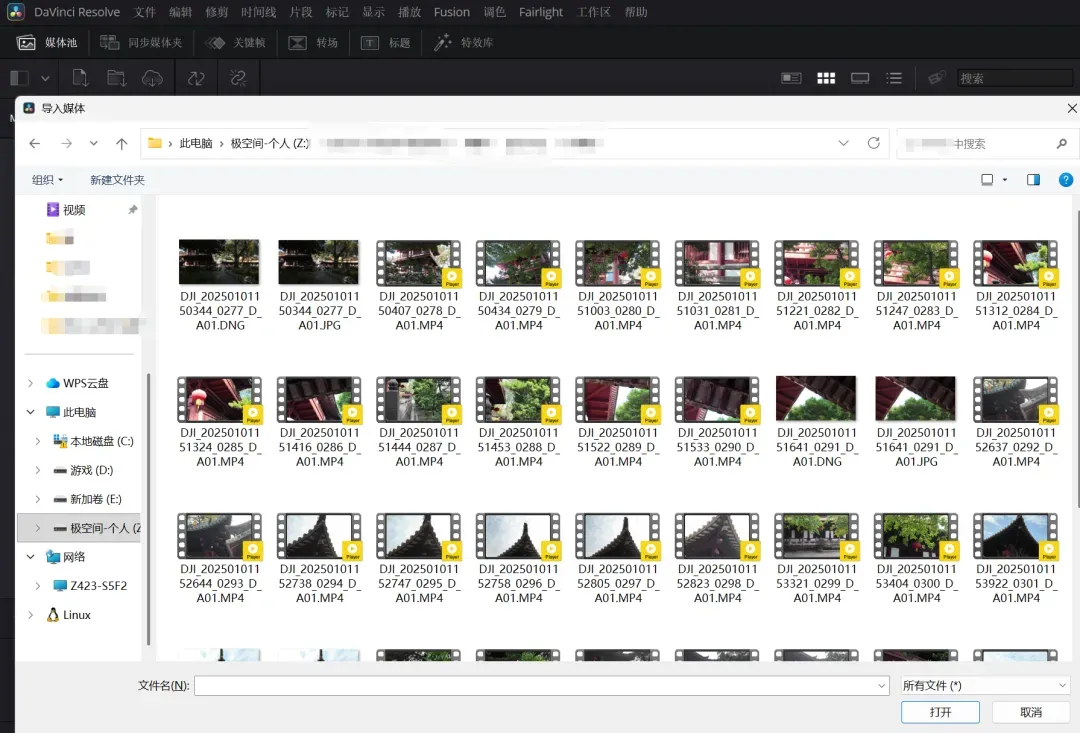
Task: Open the Fusion menu
Action: click(452, 12)
